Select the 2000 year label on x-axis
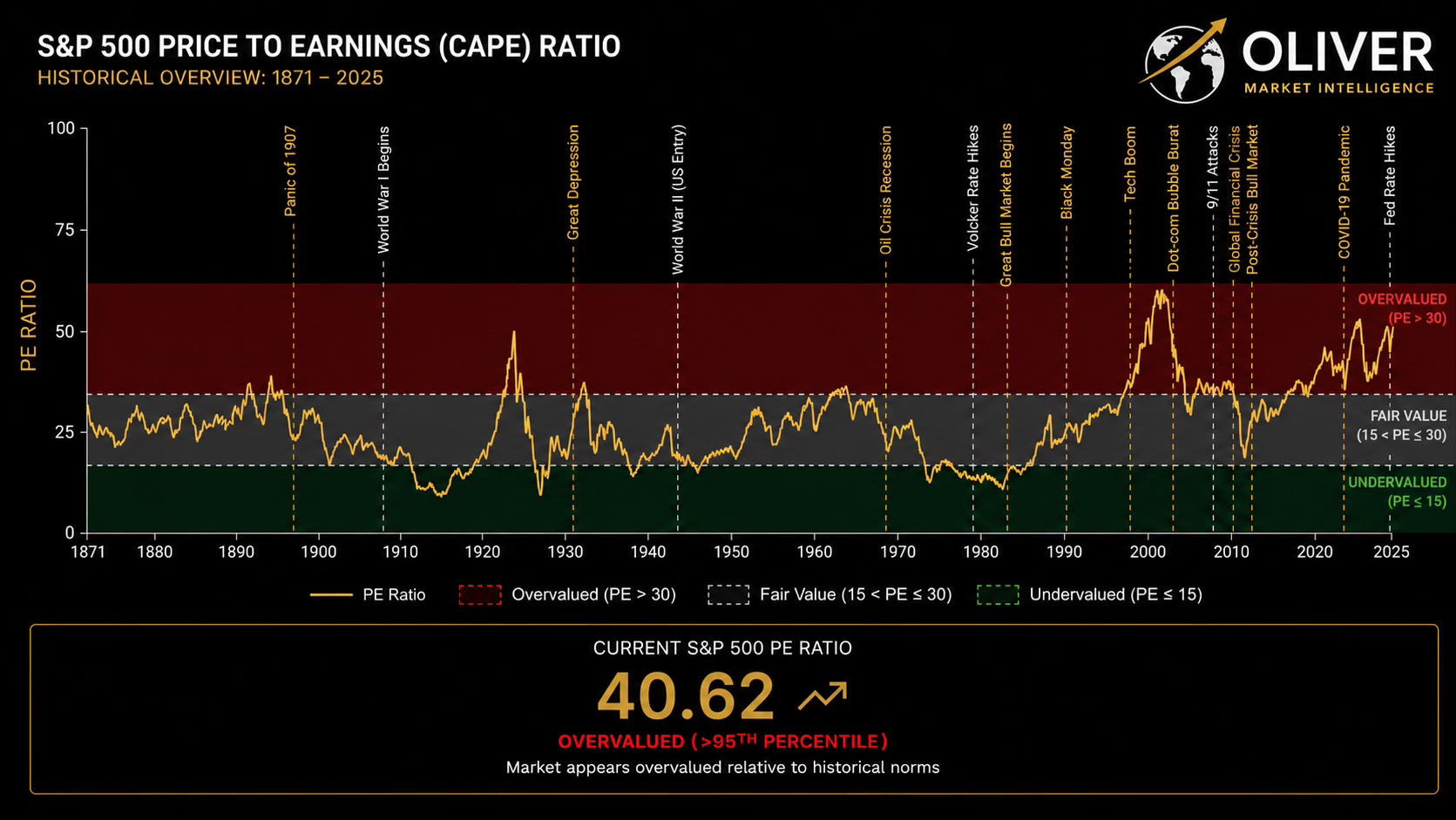Viewport: 1456px width, 820px height. 1148,552
